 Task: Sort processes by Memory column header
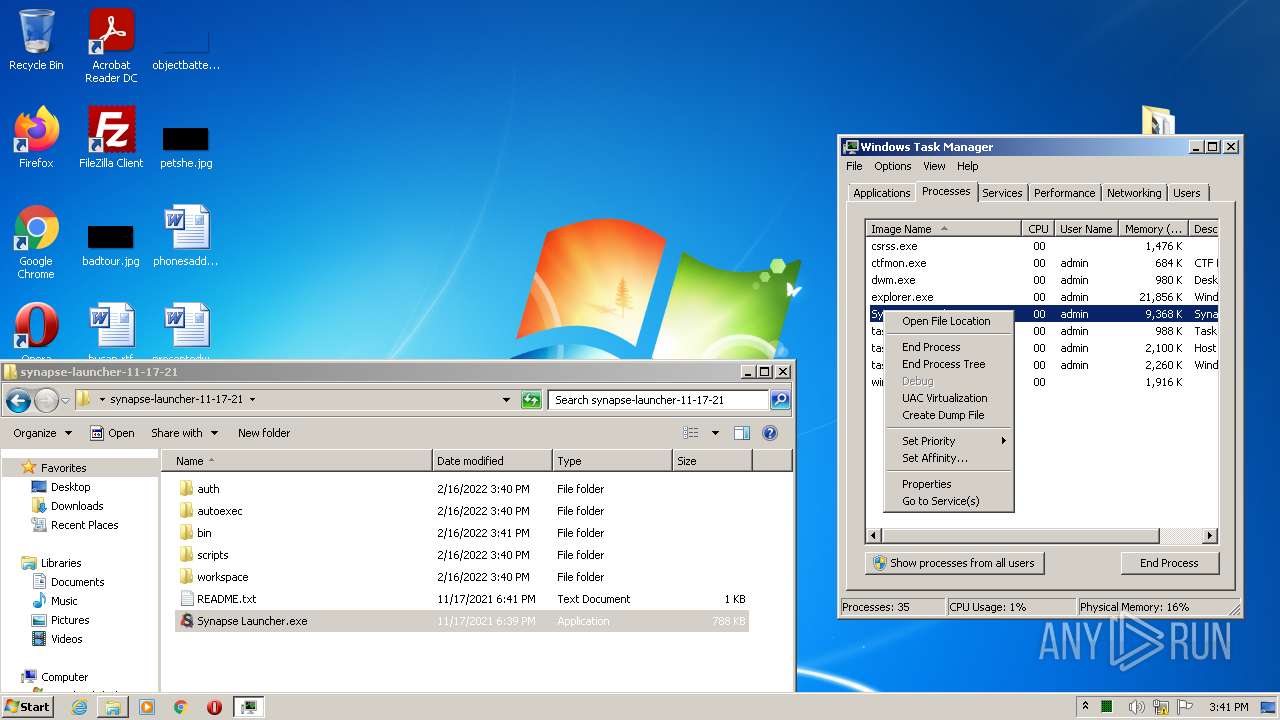click(1154, 229)
